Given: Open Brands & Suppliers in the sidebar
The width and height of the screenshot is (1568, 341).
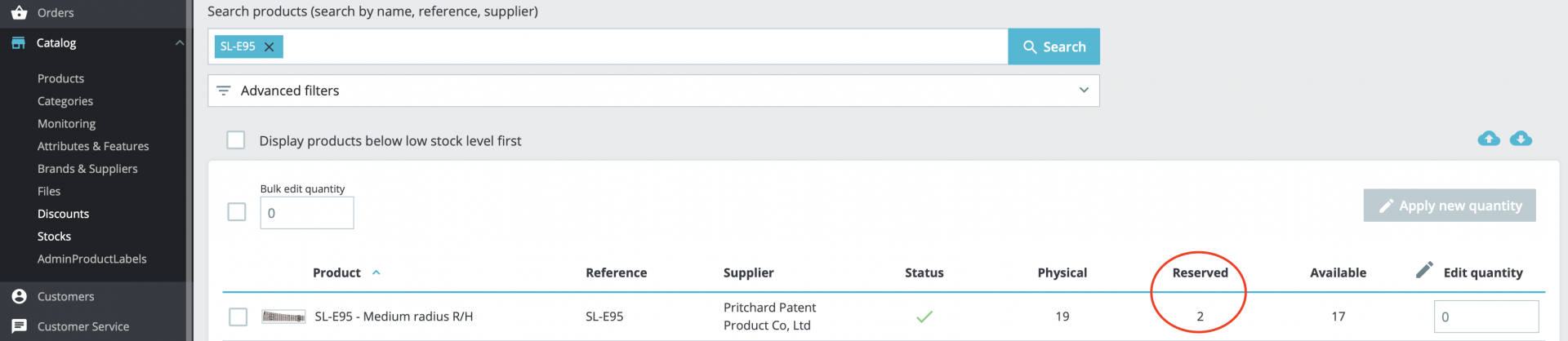Looking at the screenshot, I should [87, 169].
